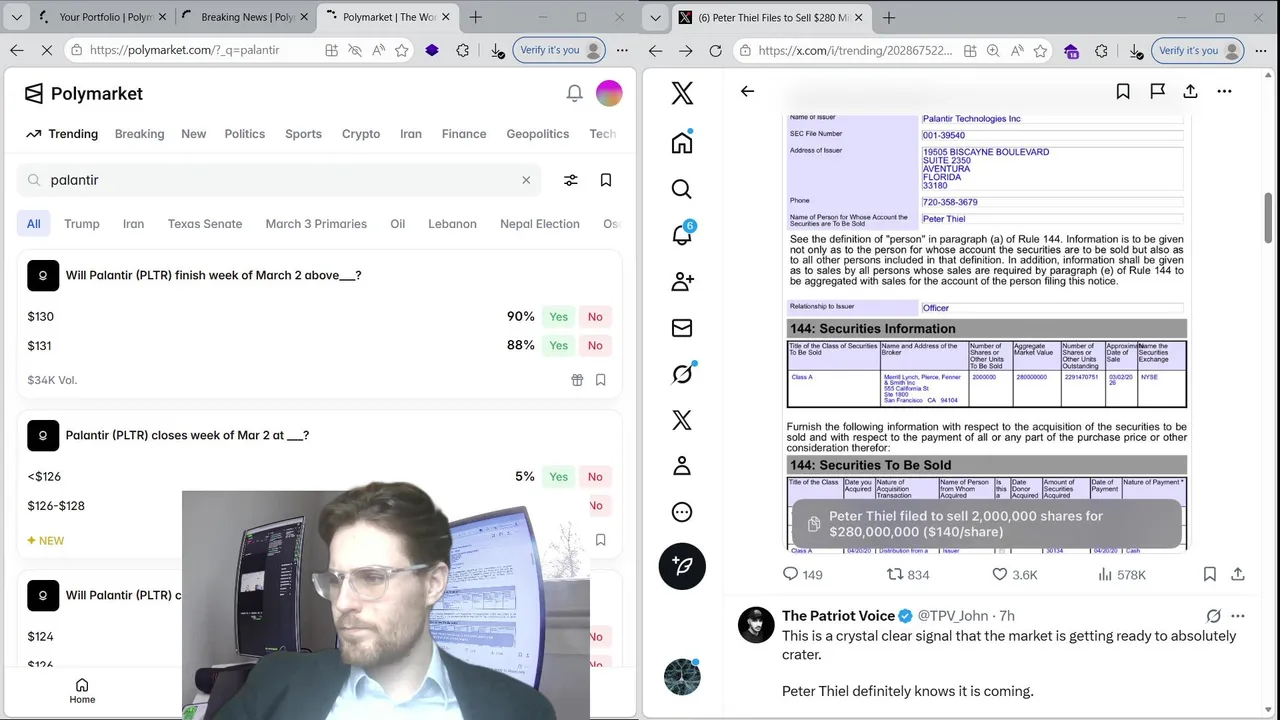Open the X follow people icon
1280x720 pixels.
(x=682, y=282)
